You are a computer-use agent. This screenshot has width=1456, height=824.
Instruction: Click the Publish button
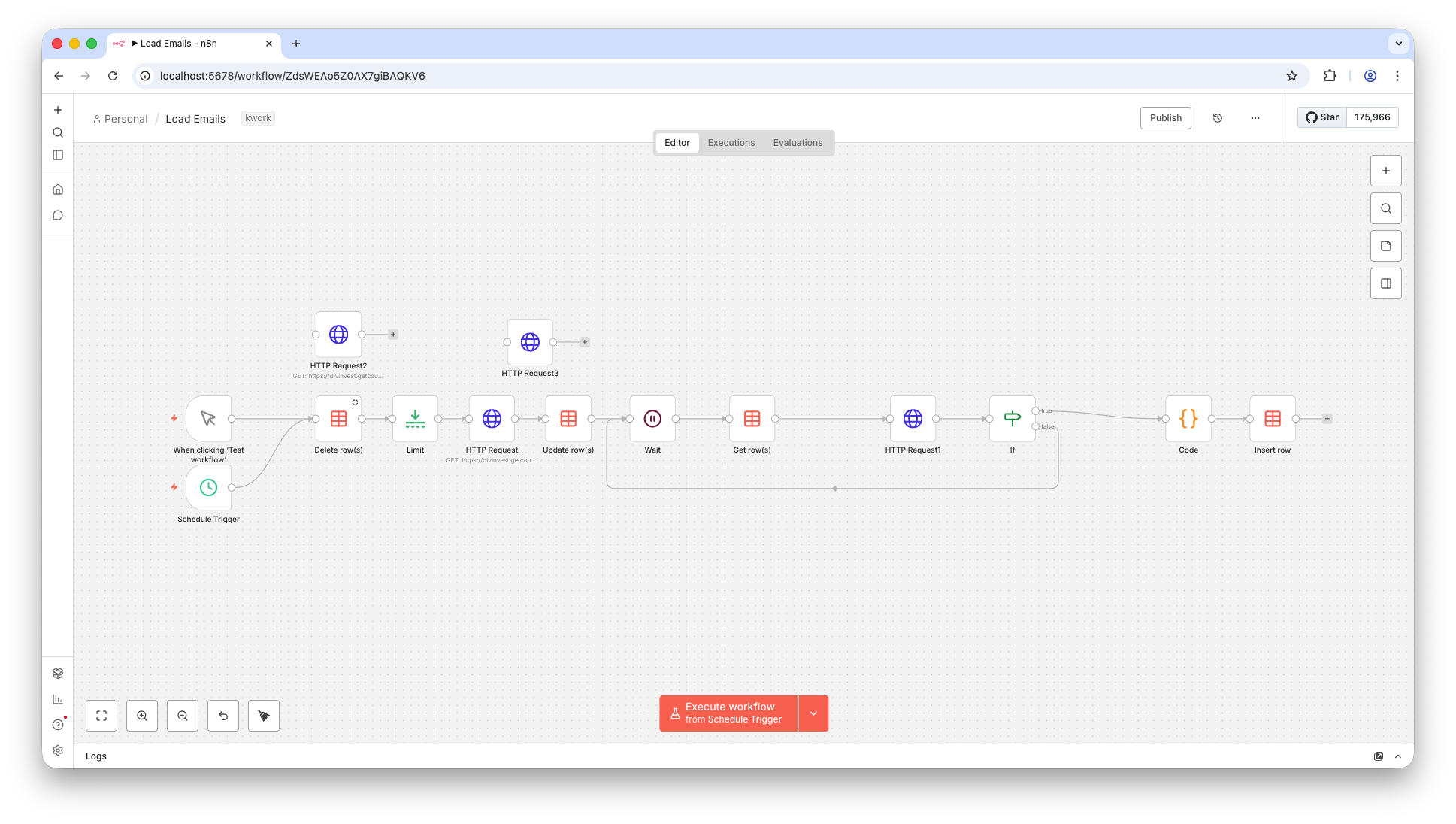pyautogui.click(x=1165, y=118)
